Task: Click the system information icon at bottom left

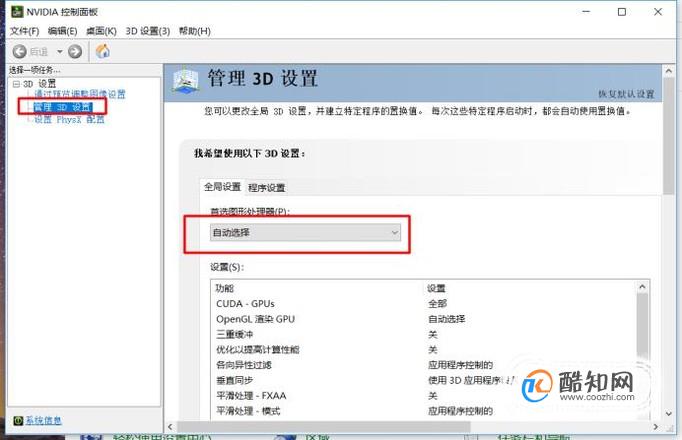Action: click(x=18, y=420)
